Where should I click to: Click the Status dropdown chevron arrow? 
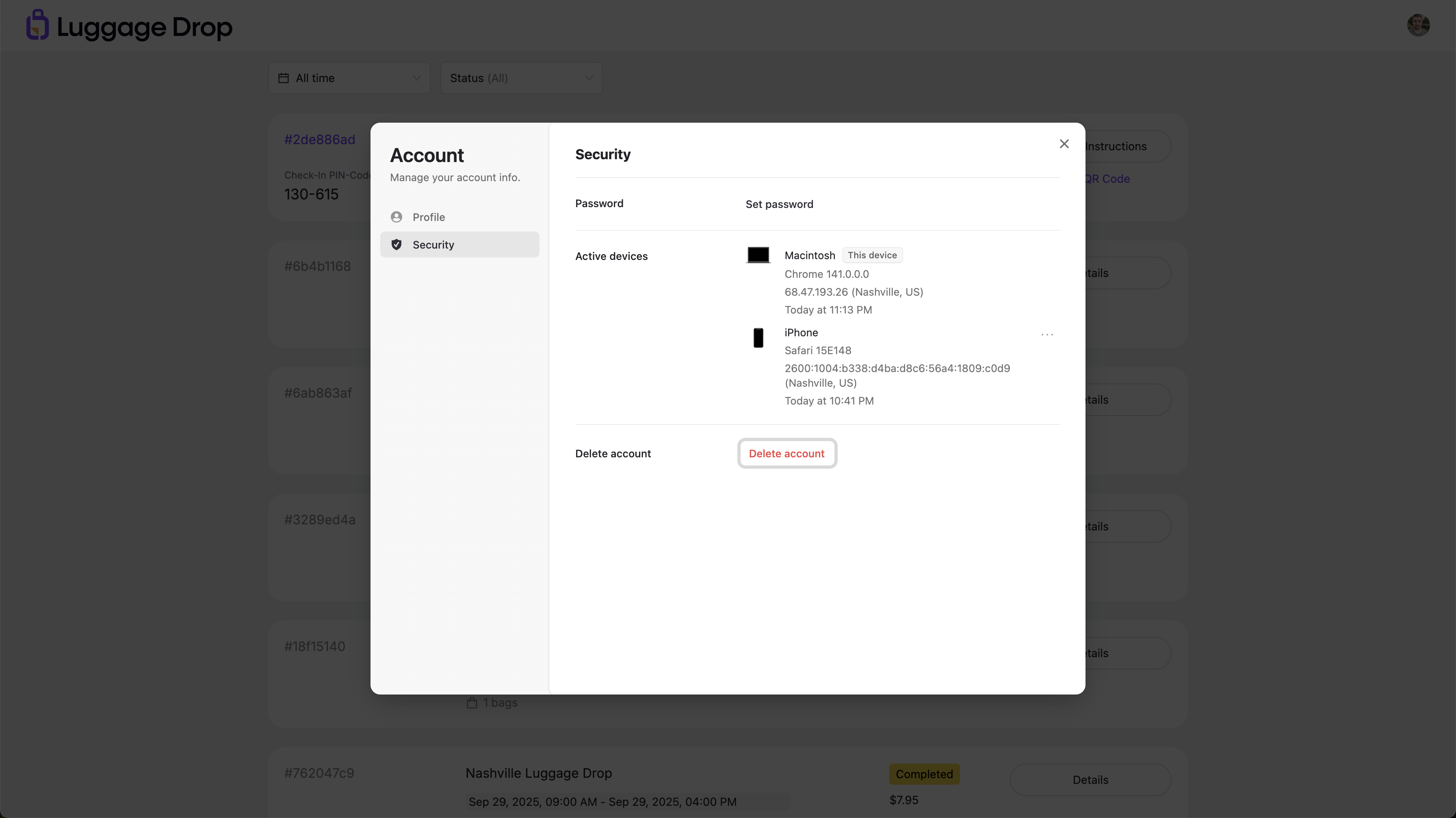pos(588,78)
